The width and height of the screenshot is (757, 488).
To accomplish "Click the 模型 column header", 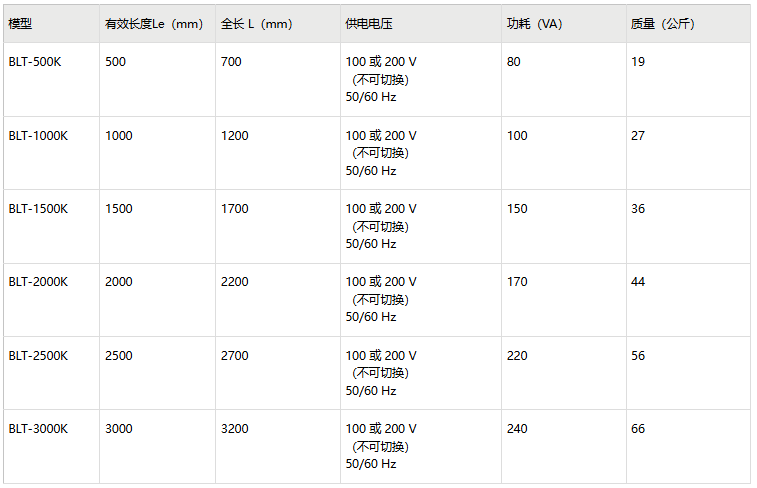I will (x=21, y=24).
